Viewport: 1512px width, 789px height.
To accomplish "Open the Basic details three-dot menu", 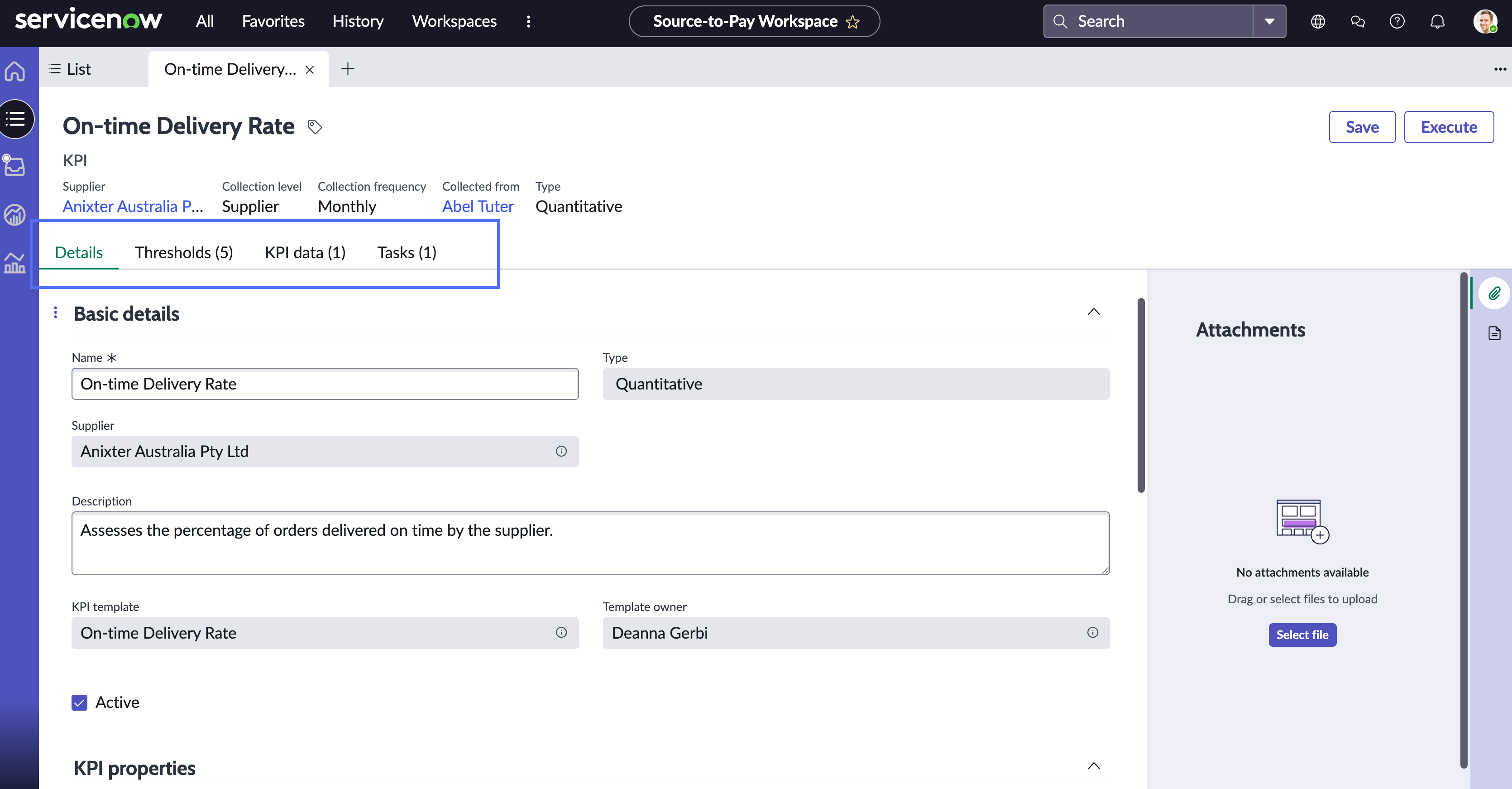I will [x=55, y=313].
